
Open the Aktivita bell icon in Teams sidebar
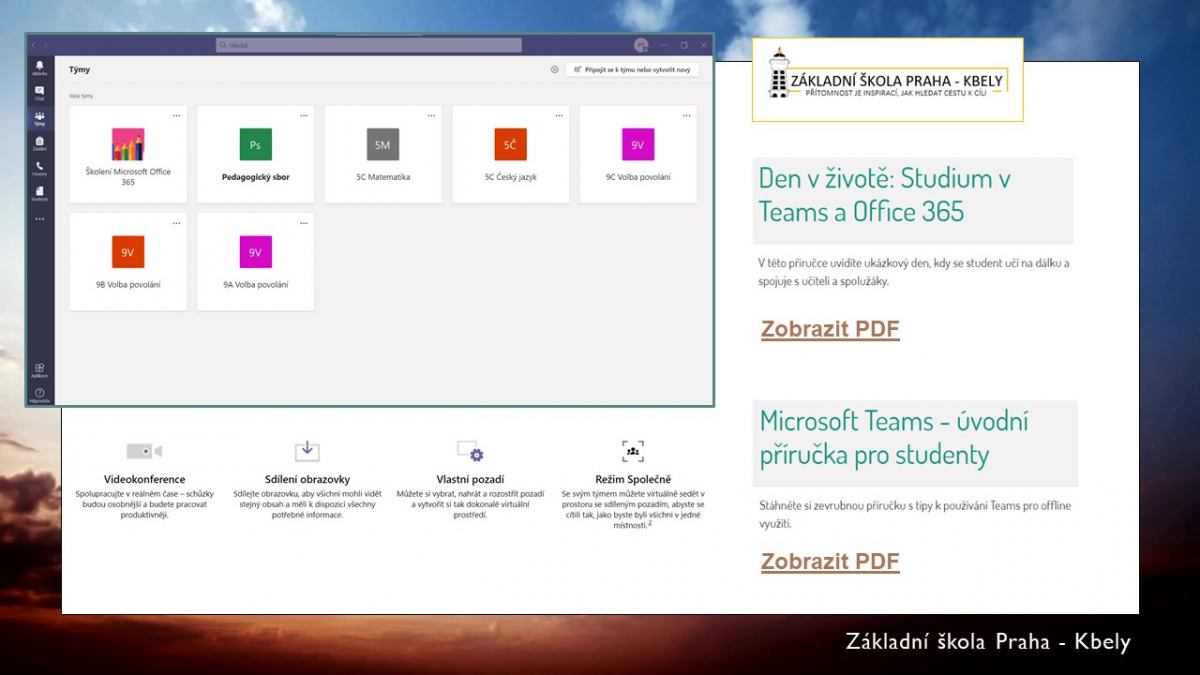pos(40,68)
